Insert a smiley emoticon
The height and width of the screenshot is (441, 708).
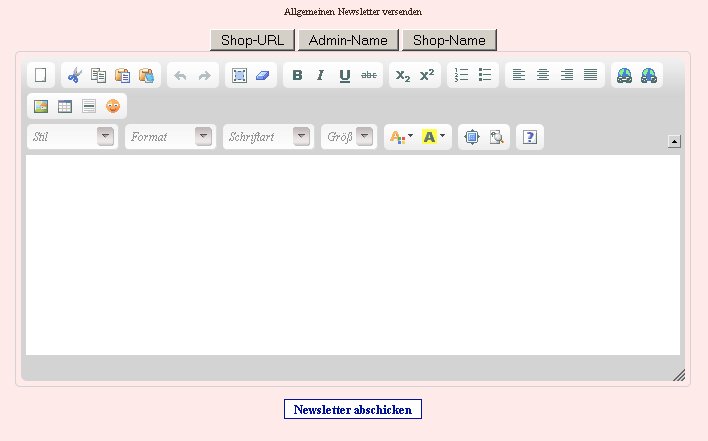click(113, 107)
